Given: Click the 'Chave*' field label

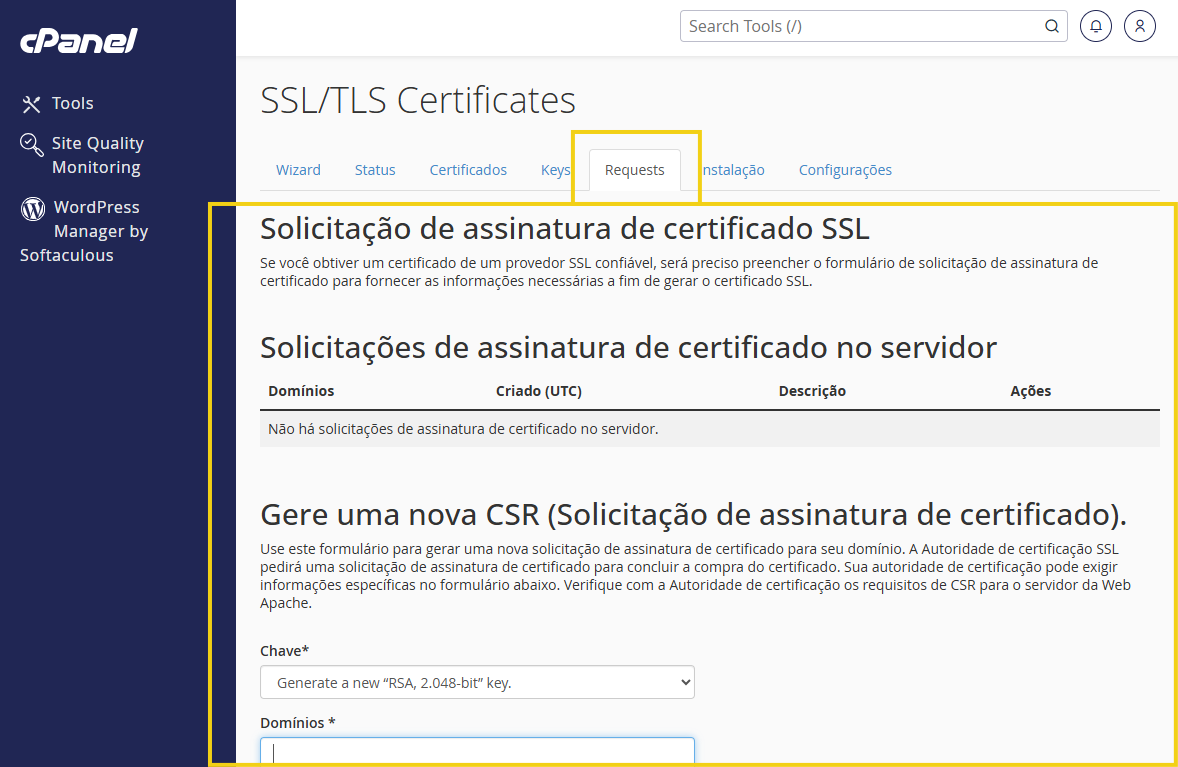Looking at the screenshot, I should pos(285,651).
